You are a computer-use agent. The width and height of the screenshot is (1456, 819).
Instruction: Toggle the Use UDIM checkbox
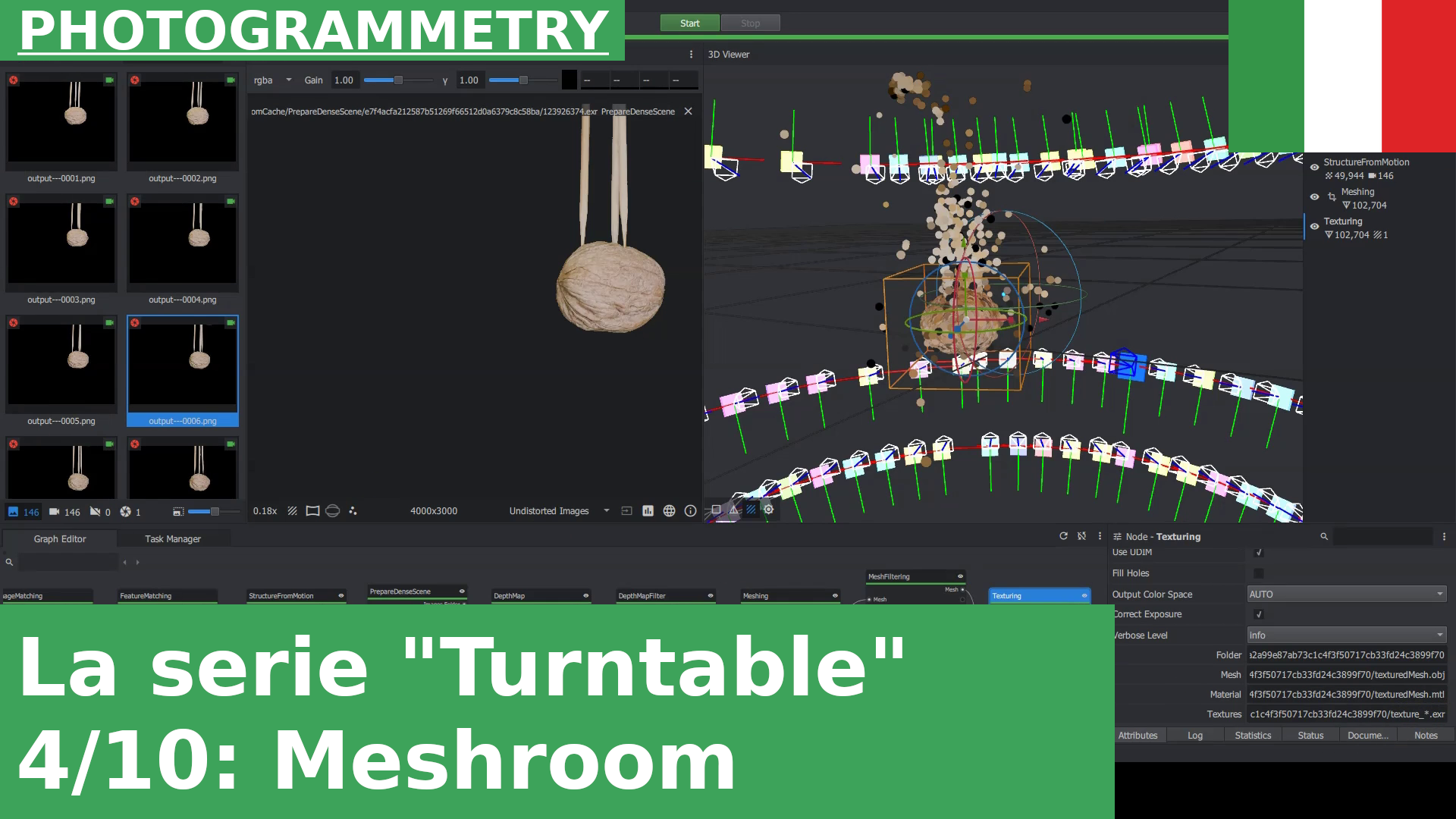pos(1259,552)
